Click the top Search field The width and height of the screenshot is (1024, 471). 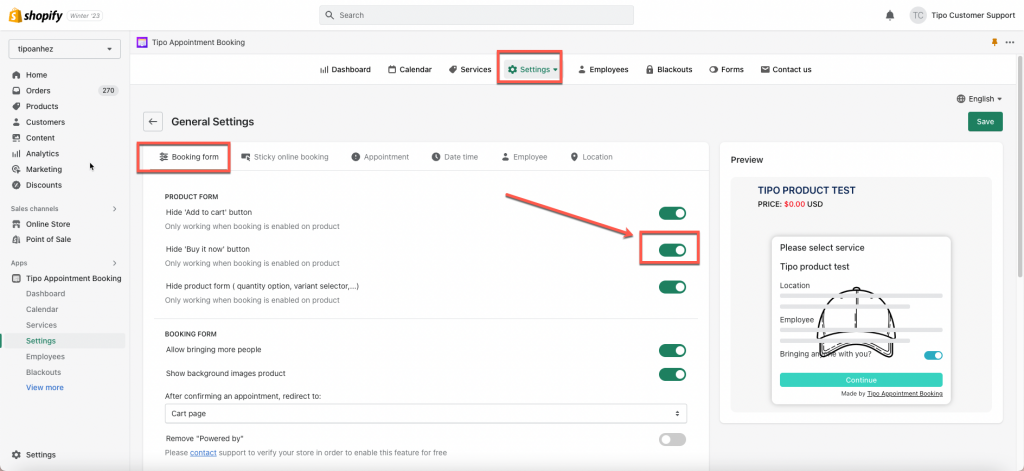(x=476, y=15)
